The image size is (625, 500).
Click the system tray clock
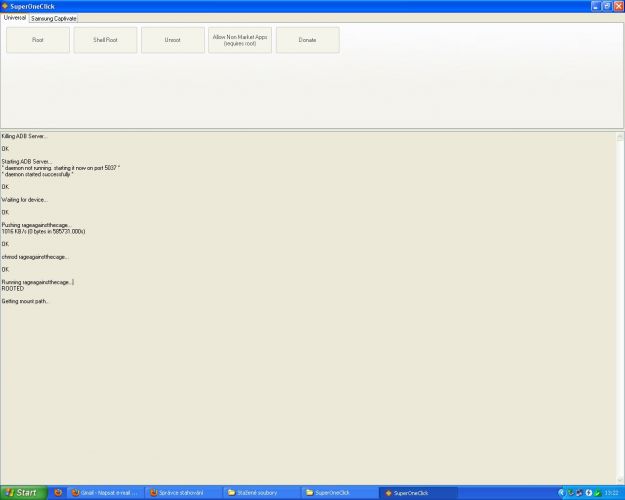611,493
